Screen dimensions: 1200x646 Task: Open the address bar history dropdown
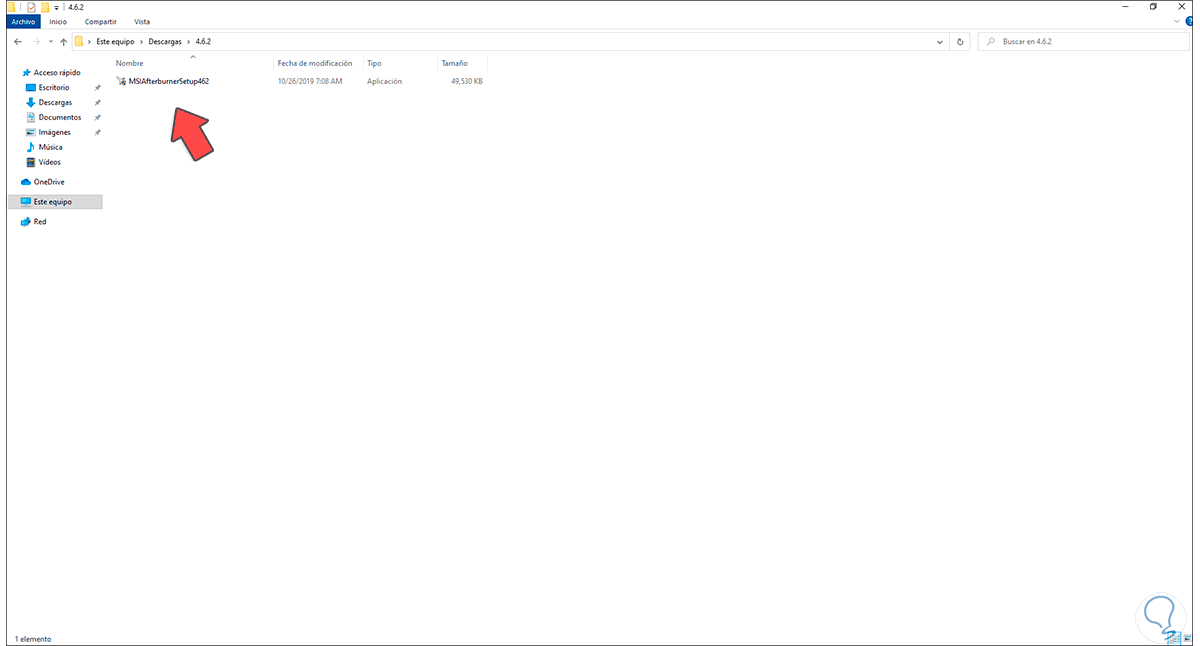[x=940, y=42]
